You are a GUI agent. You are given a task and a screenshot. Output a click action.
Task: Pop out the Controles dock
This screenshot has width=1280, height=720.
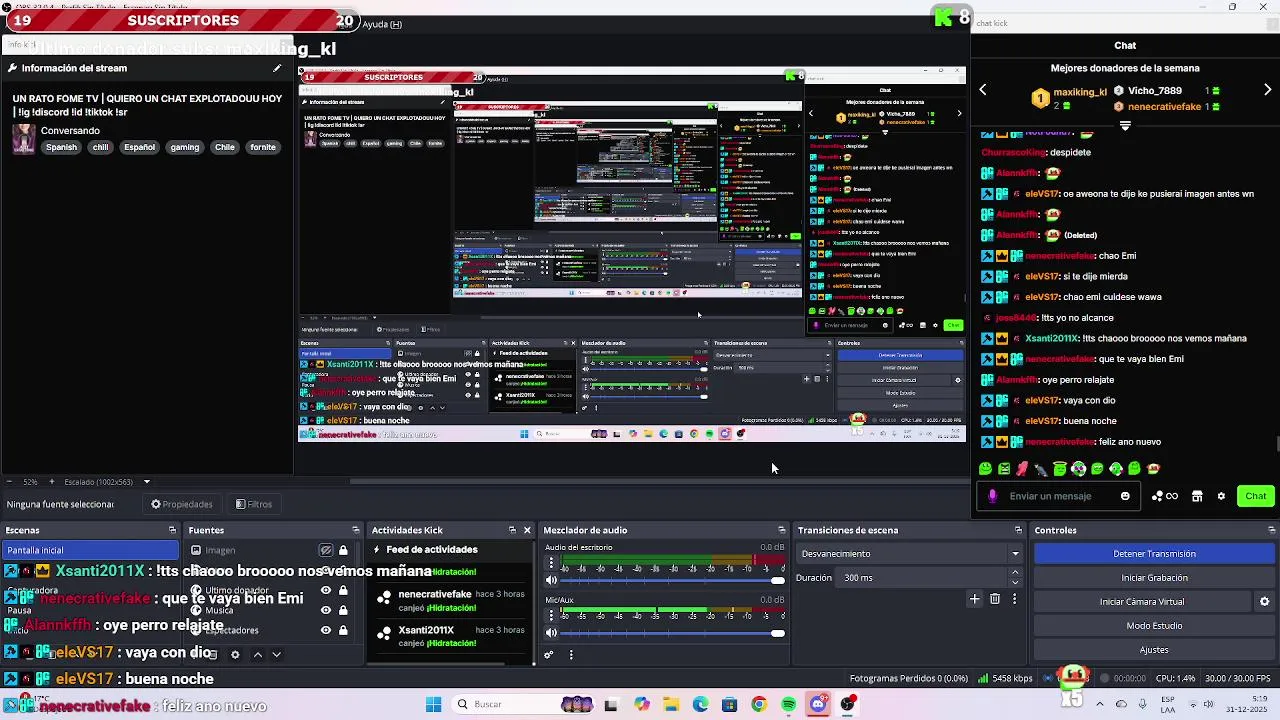[1271, 530]
